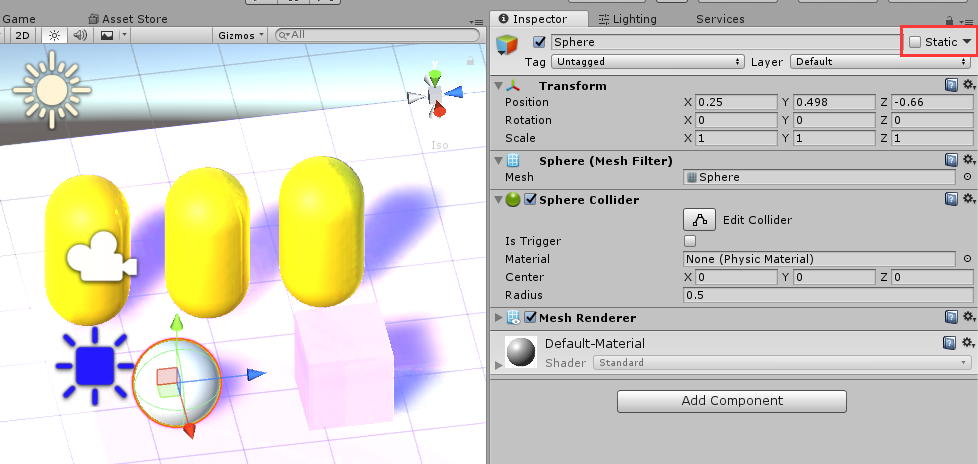978x464 pixels.
Task: Open Asset Store tab
Action: tap(128, 19)
